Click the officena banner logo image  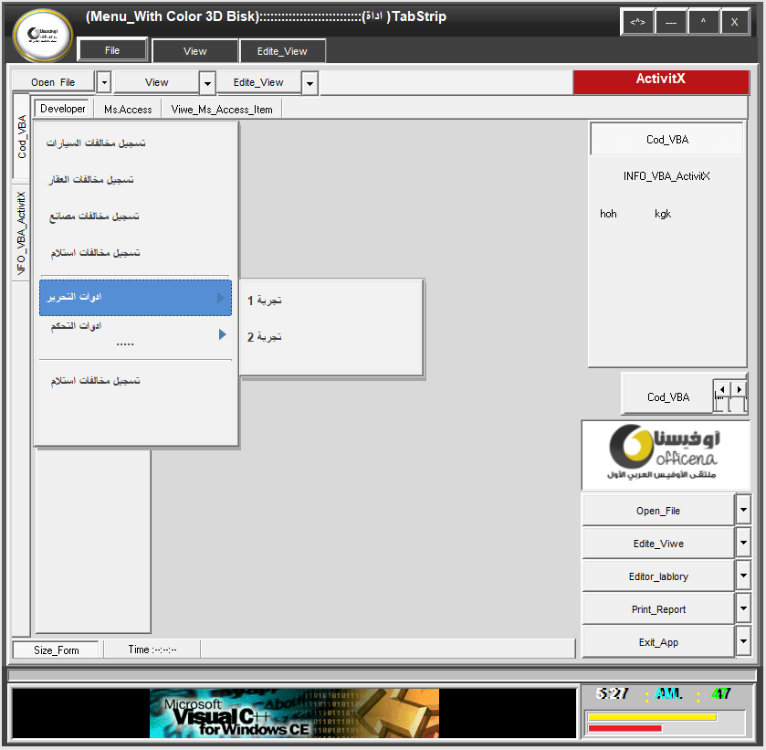tap(665, 454)
